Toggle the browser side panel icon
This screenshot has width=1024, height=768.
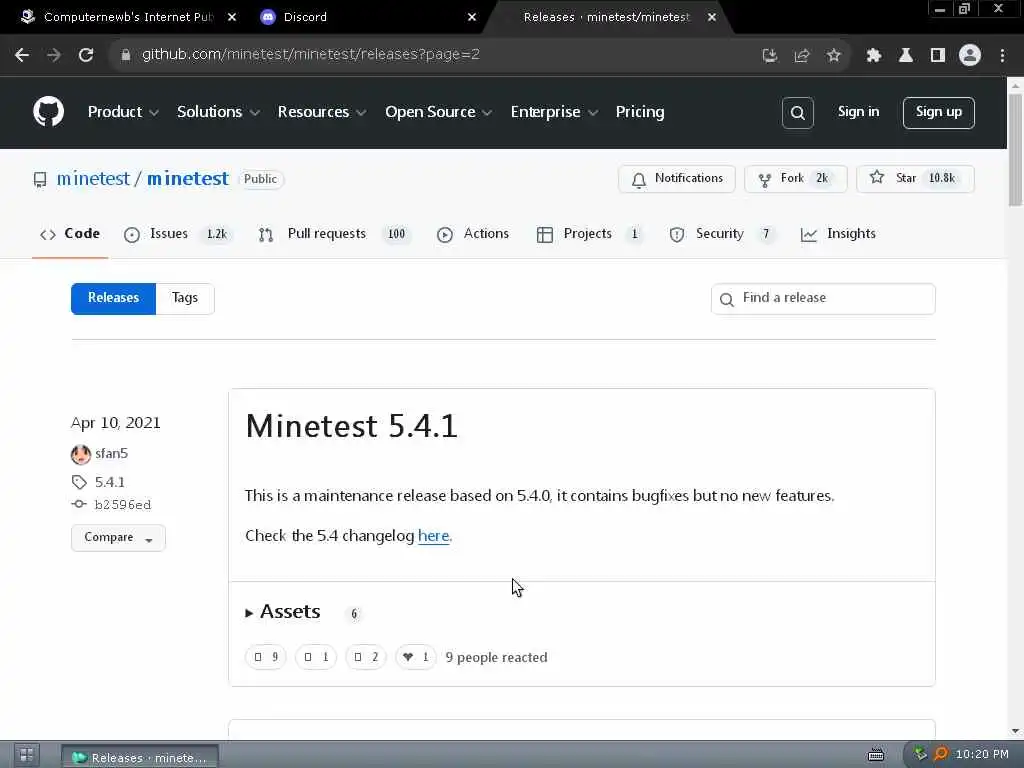pos(937,56)
